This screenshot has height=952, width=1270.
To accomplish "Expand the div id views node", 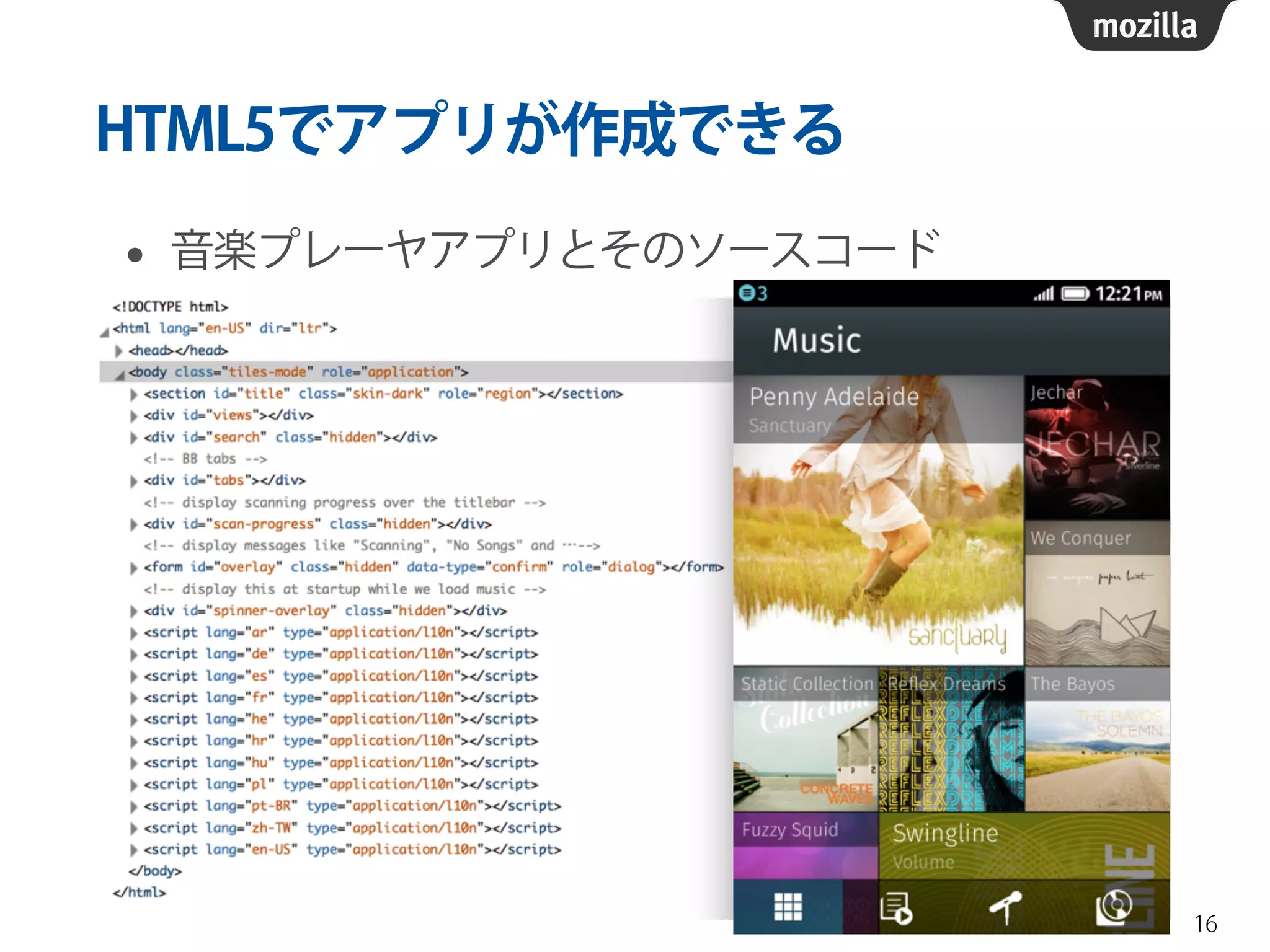I will coord(133,416).
